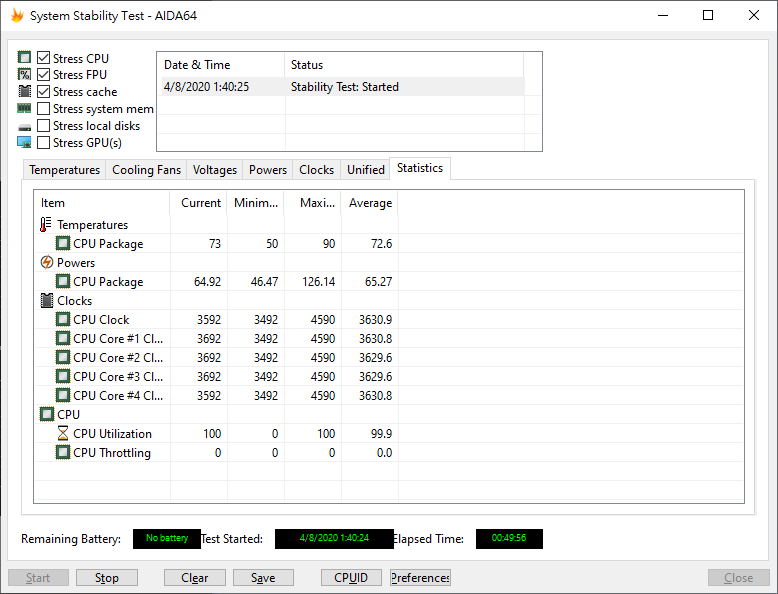Click the CPU Utilization average value 99.9
The height and width of the screenshot is (594, 778).
click(x=381, y=434)
